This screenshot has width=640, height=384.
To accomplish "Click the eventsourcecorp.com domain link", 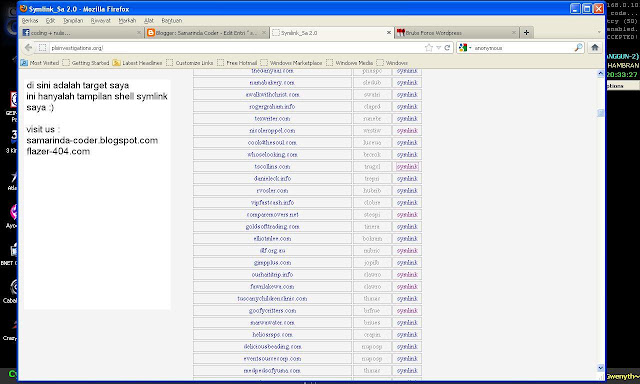I will 272,359.
